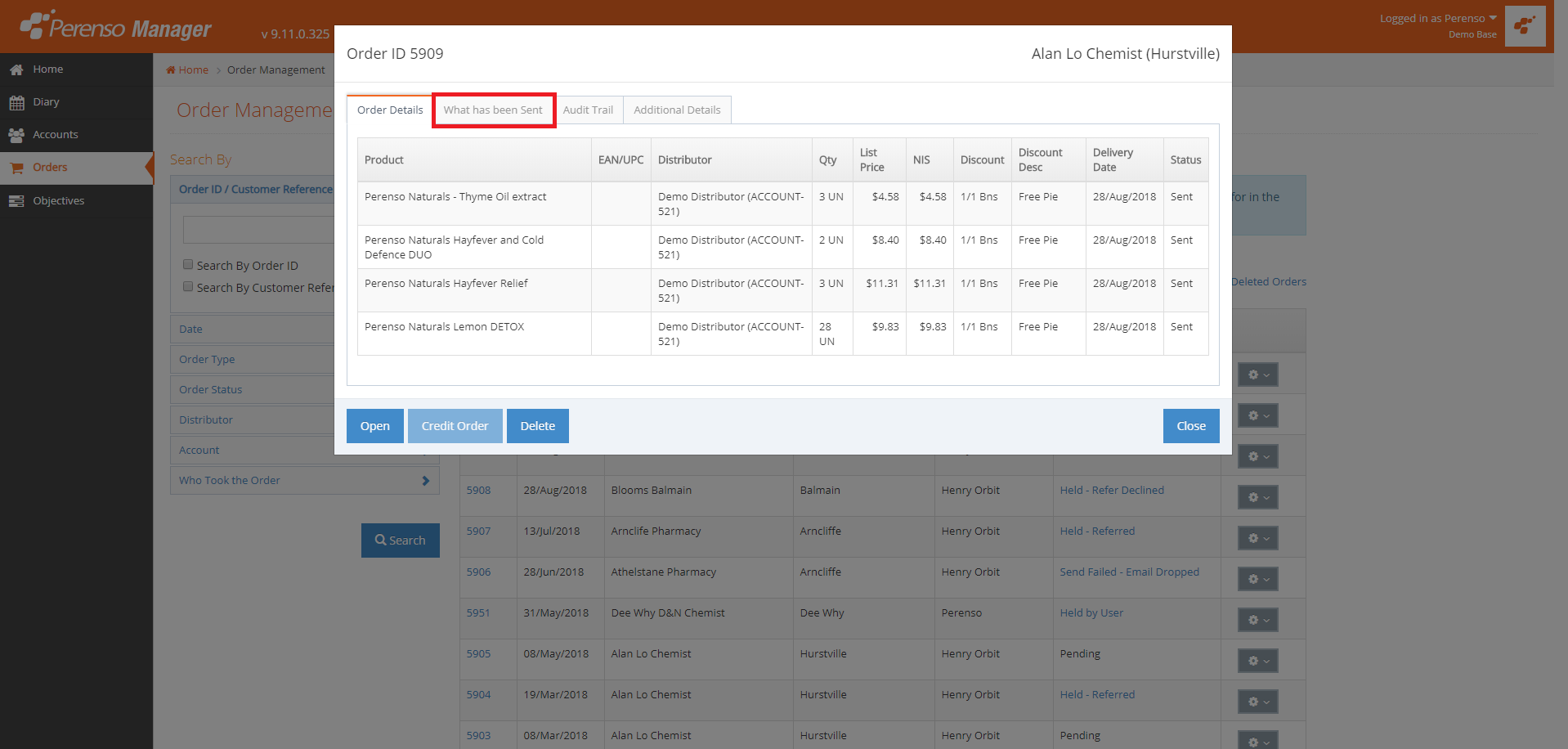Open gear menu for order 5908
Image resolution: width=1568 pixels, height=749 pixels.
coord(1257,497)
